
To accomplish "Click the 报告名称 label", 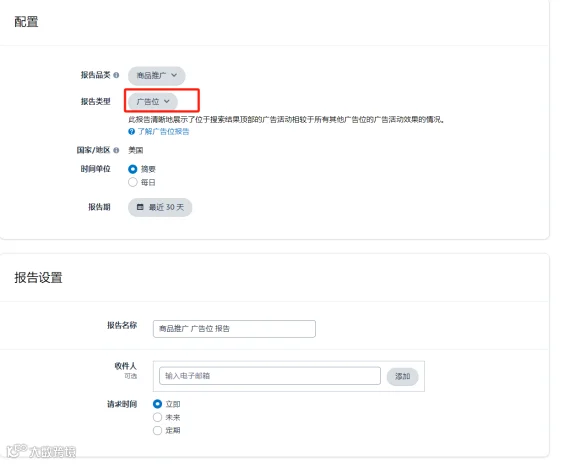I will (122, 325).
